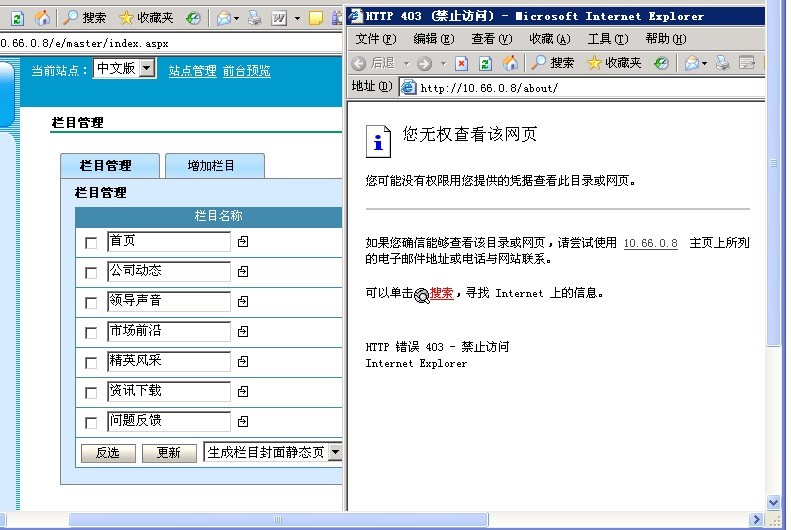Tick the 领导声音 checkbox
This screenshot has width=791, height=530.
tap(92, 303)
